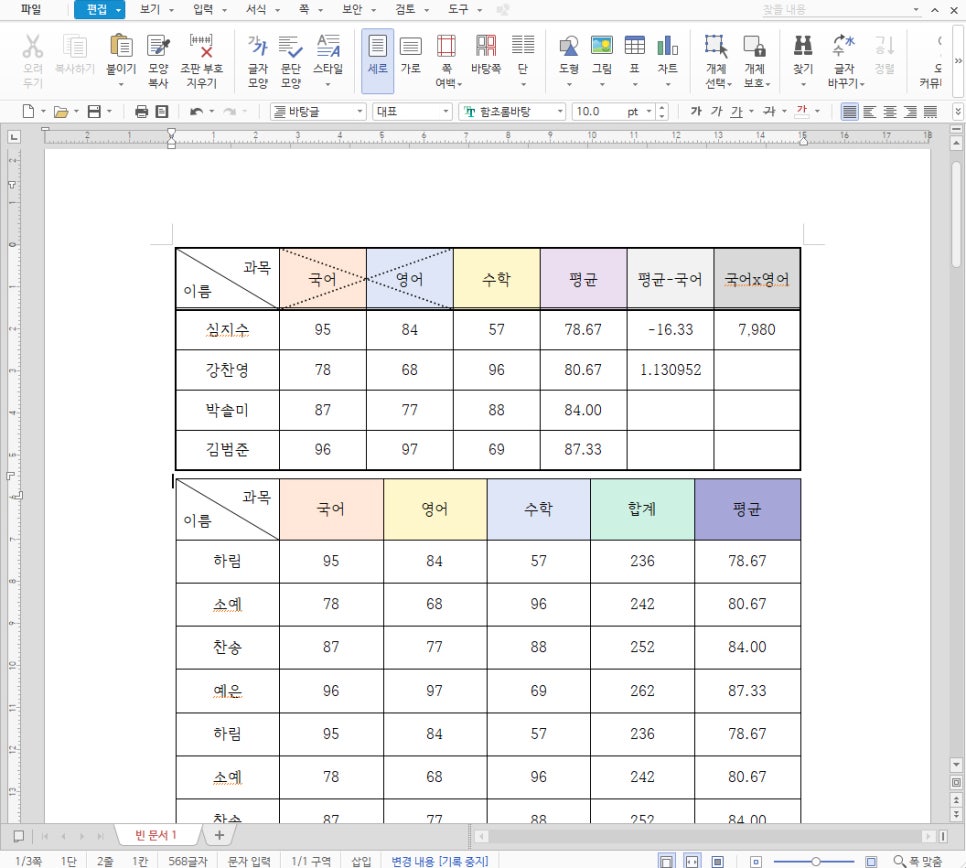The image size is (966, 868).
Task: Open 찾기 find binoculars icon
Action: click(x=803, y=47)
